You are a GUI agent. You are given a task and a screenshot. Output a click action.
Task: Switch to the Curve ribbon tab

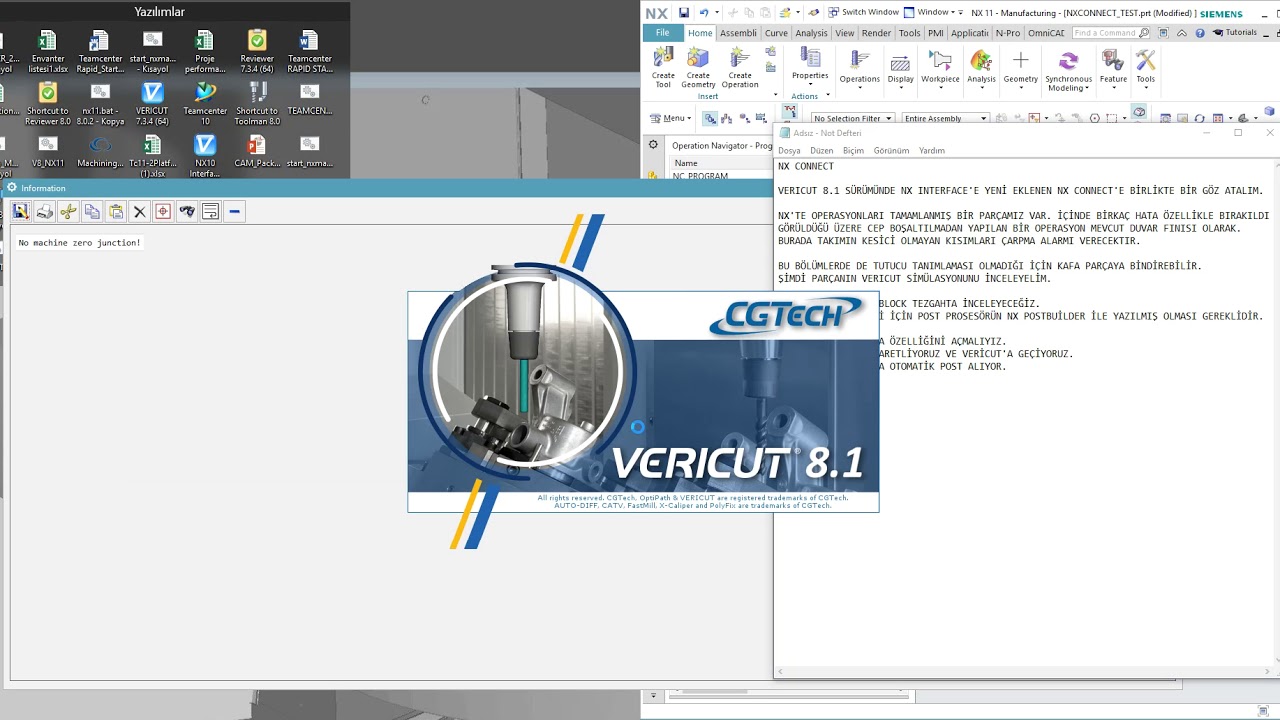(776, 33)
